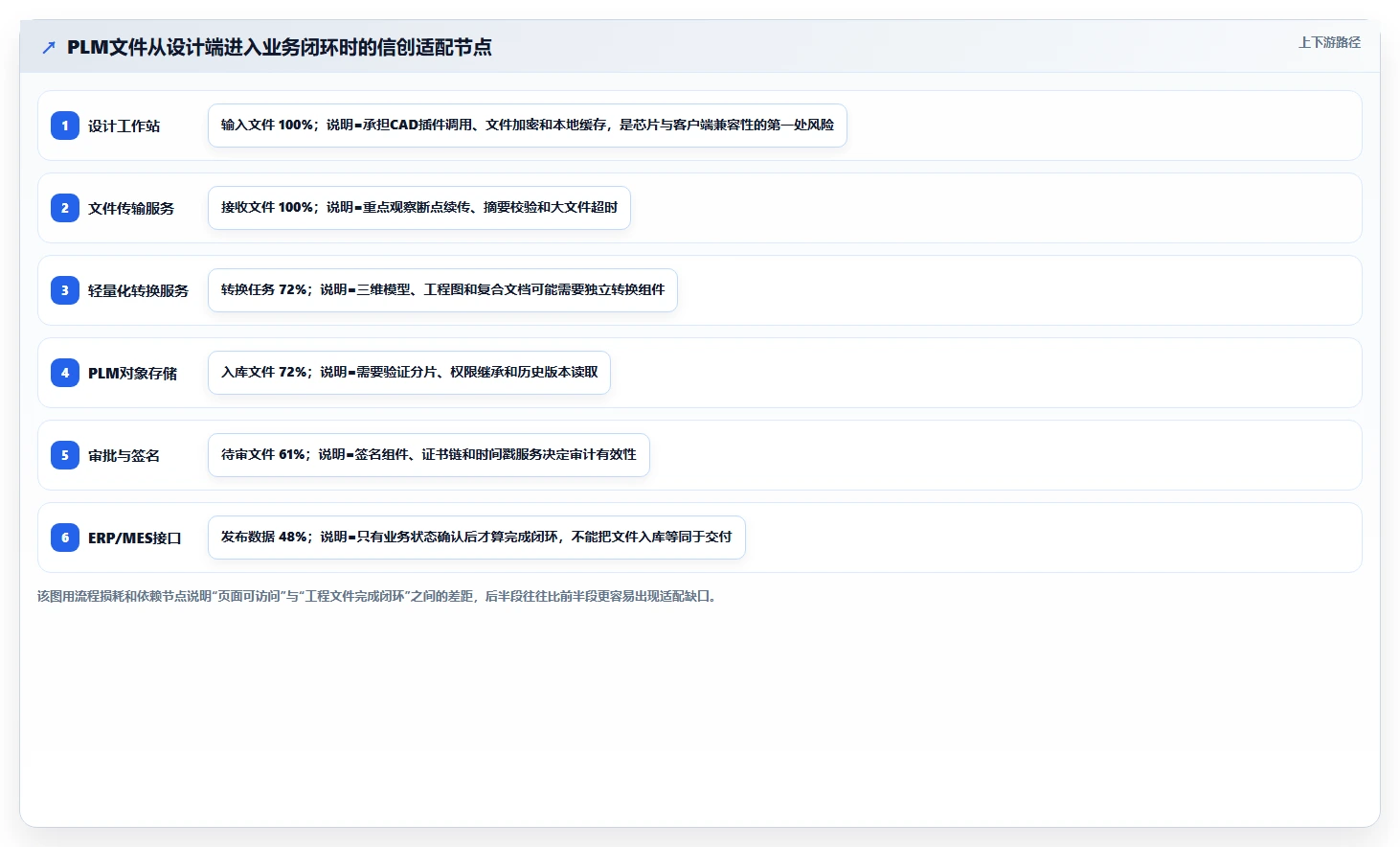Select the 审批与签名 step label
The image size is (1400, 847).
click(124, 455)
